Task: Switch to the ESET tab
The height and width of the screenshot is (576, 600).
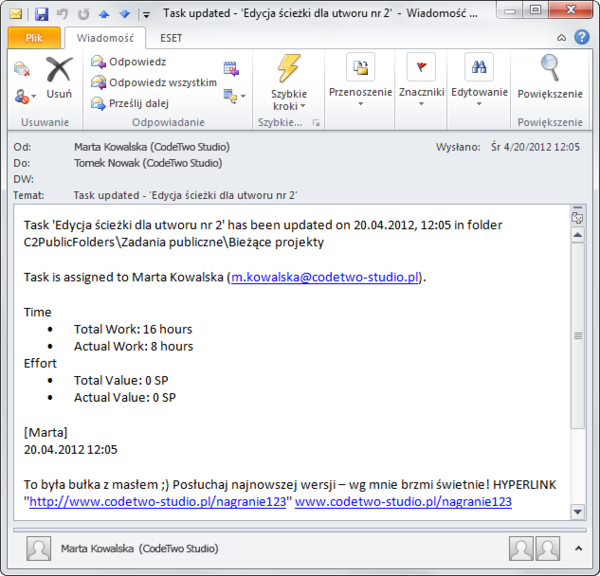Action: [x=171, y=38]
